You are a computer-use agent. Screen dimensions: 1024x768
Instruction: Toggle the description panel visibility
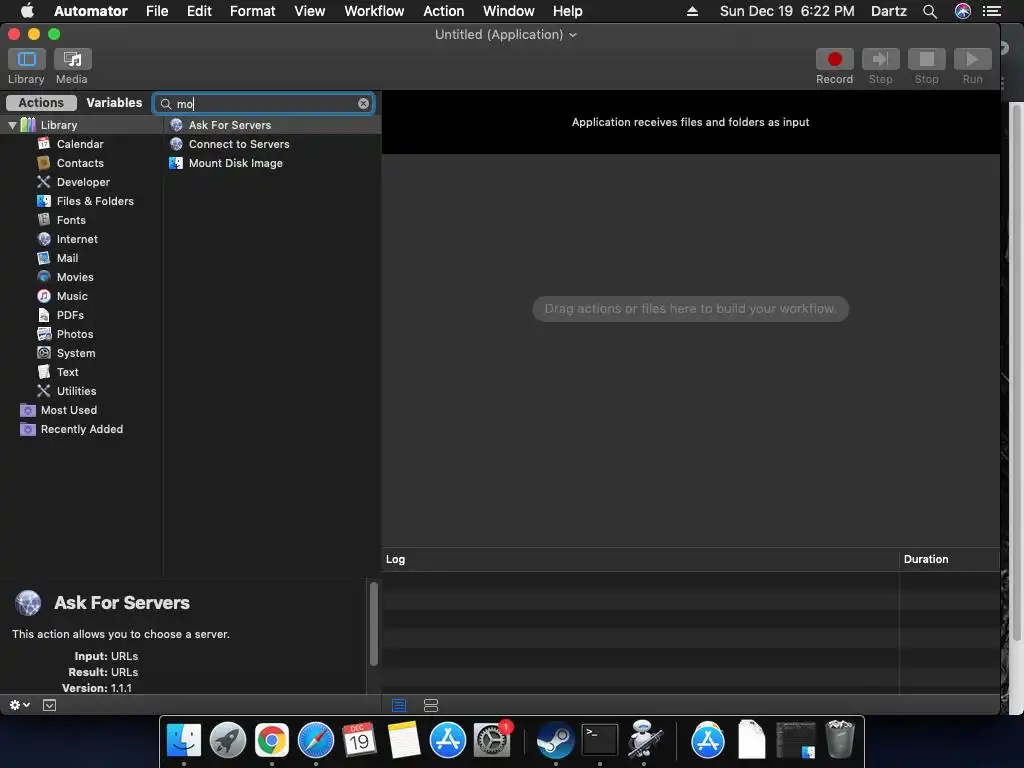click(x=49, y=705)
